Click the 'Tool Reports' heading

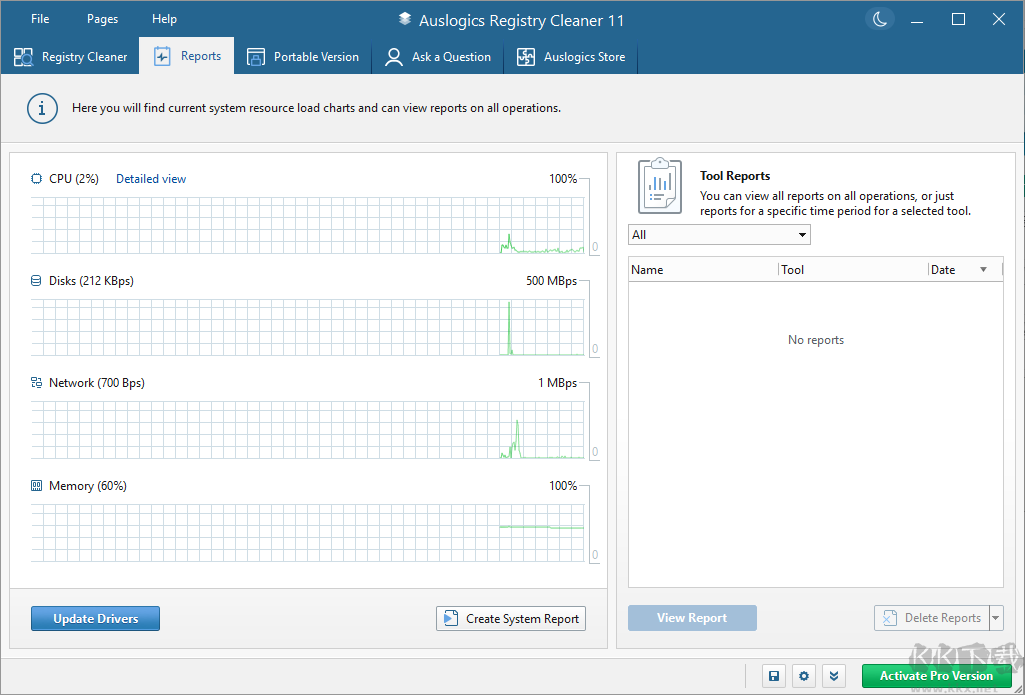coord(735,176)
